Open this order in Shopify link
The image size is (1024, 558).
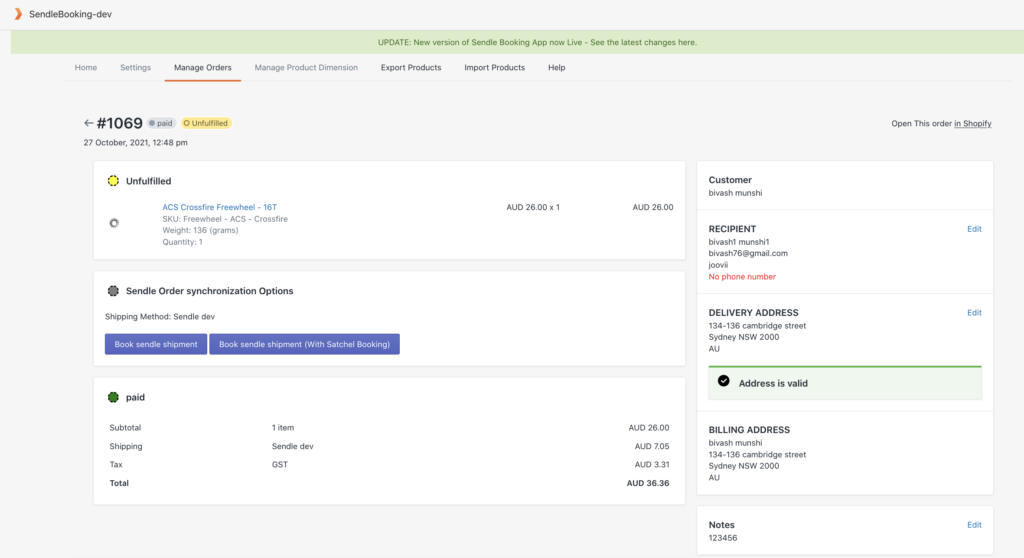972,124
